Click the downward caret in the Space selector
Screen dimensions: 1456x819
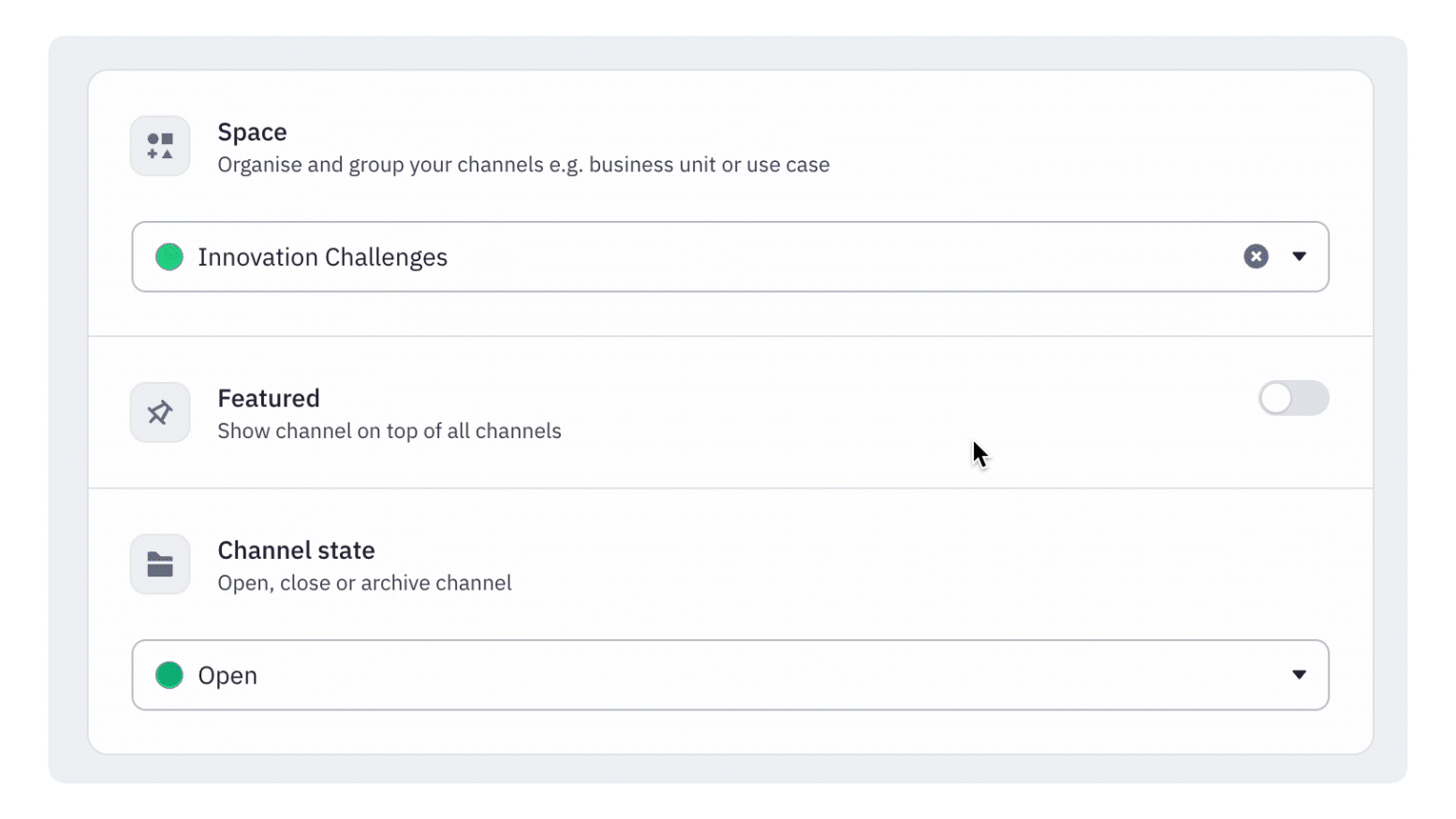pos(1300,256)
